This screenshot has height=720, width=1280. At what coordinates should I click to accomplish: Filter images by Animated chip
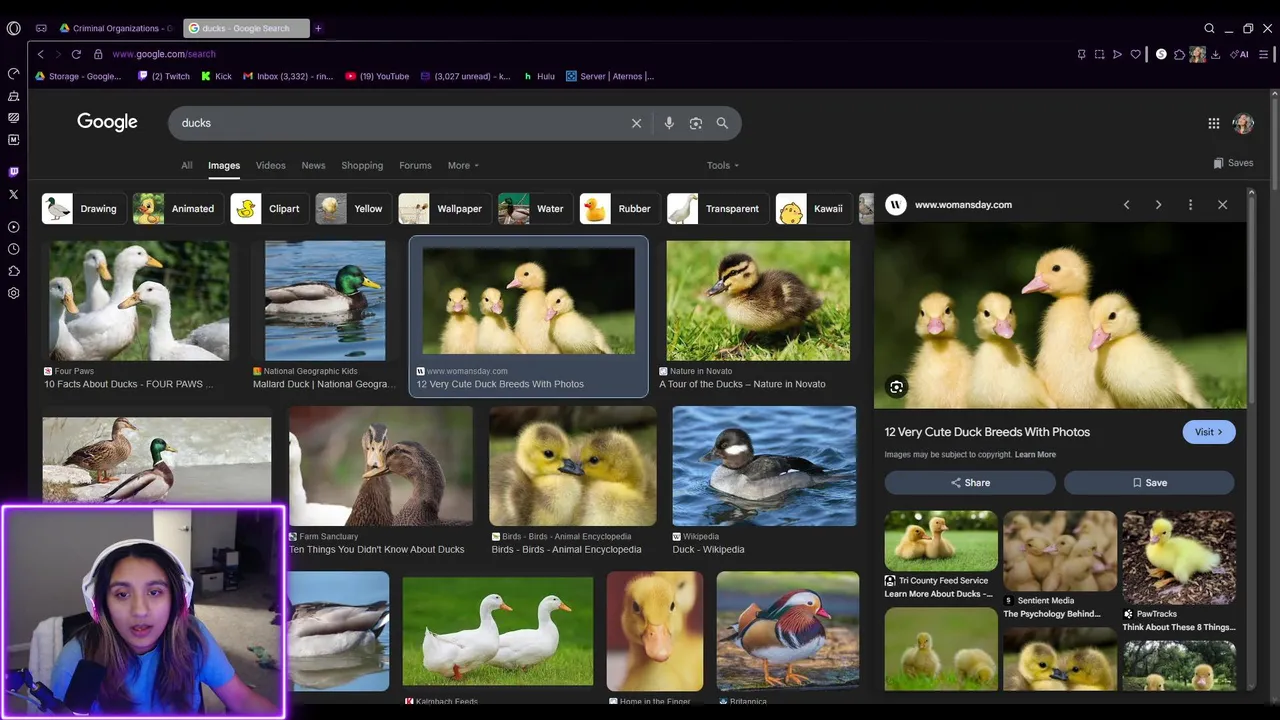point(178,209)
